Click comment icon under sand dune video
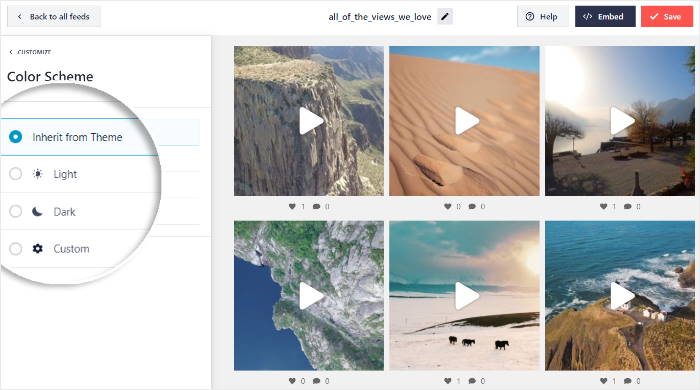 coord(472,206)
